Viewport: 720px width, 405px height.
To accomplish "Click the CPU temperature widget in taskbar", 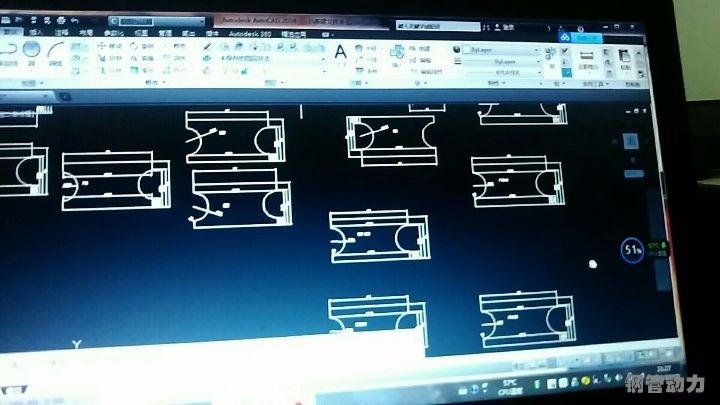I will point(509,385).
